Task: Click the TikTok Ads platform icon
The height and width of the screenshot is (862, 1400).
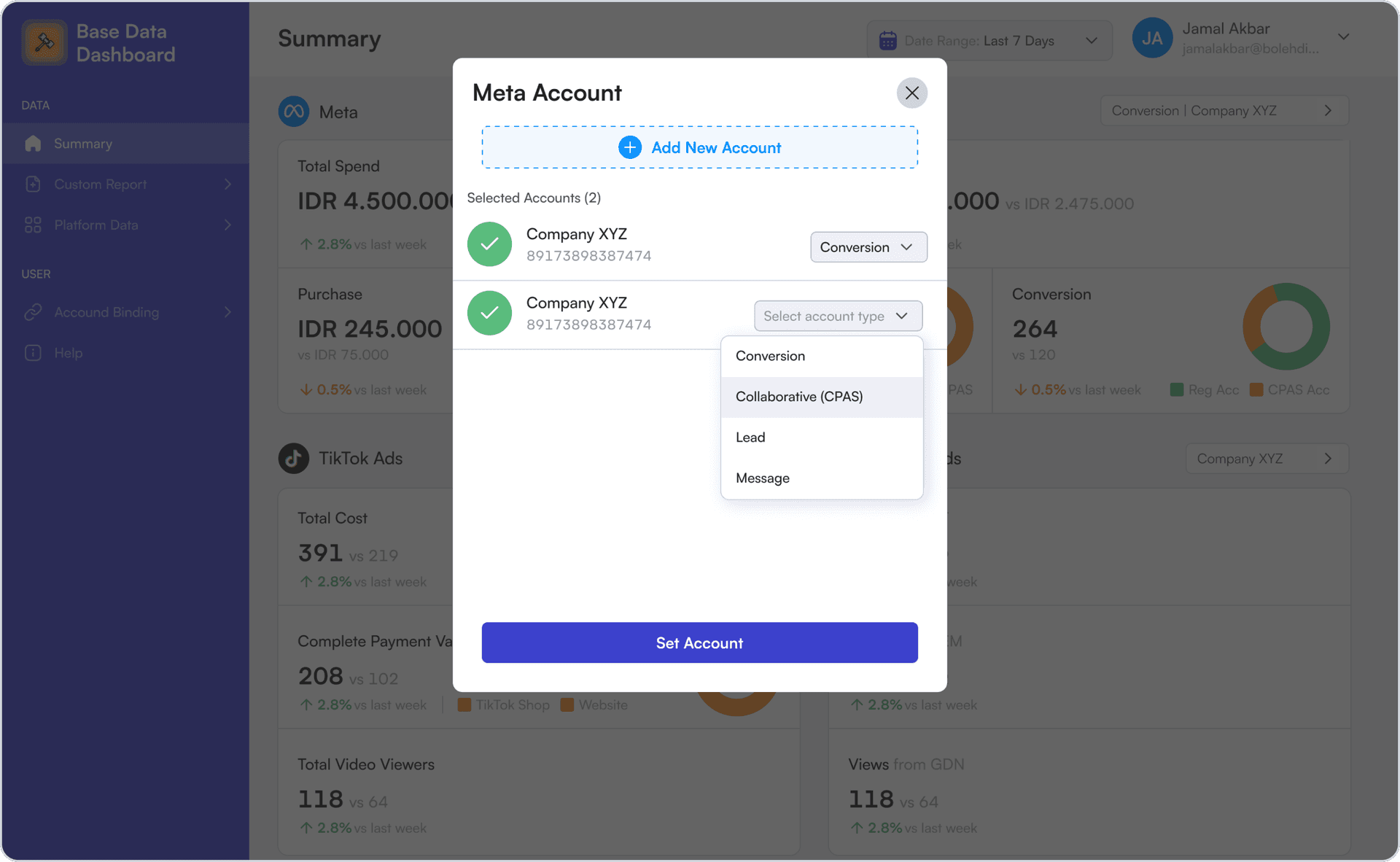Action: coord(294,458)
